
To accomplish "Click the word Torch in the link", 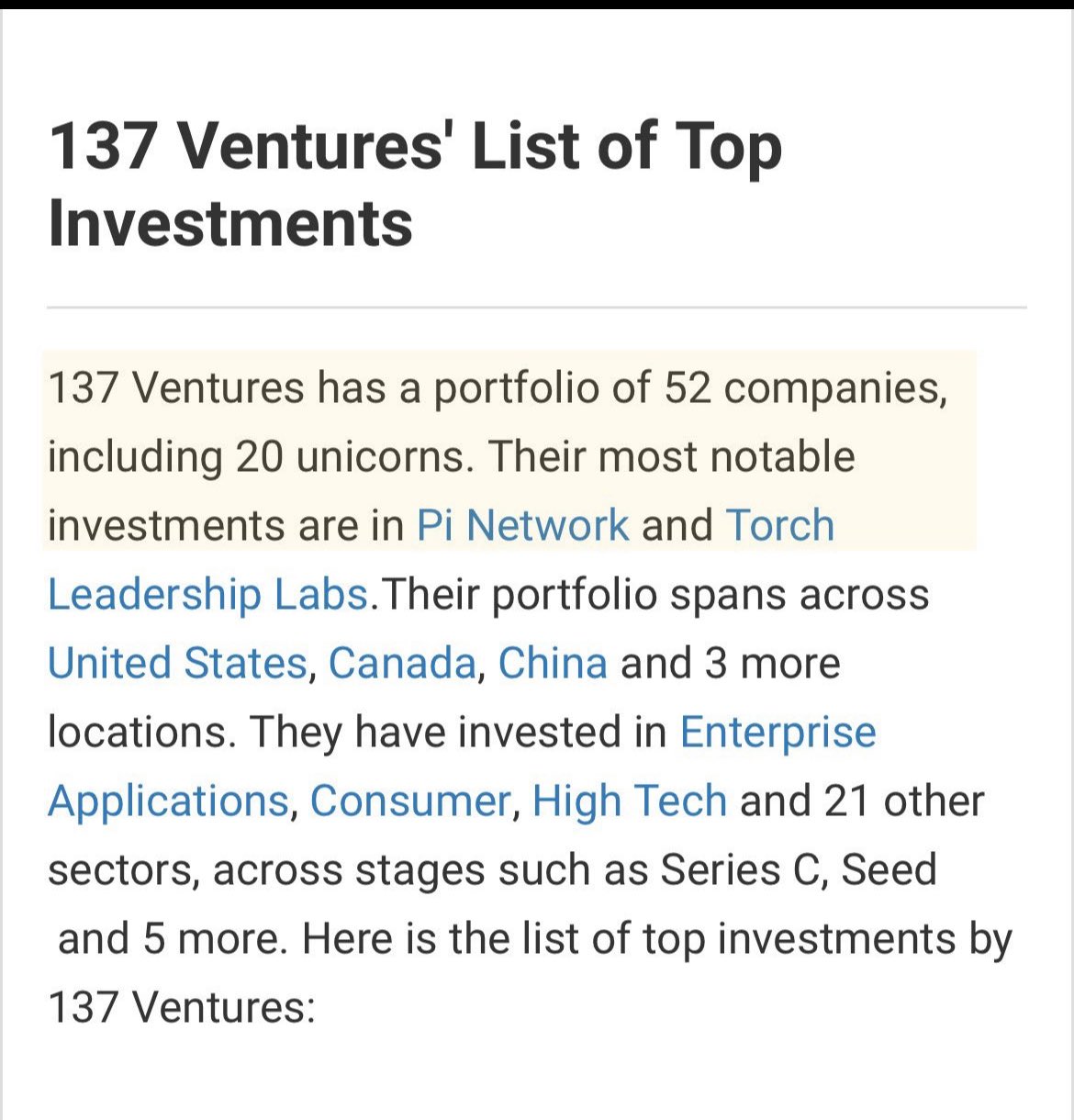I will tap(779, 526).
